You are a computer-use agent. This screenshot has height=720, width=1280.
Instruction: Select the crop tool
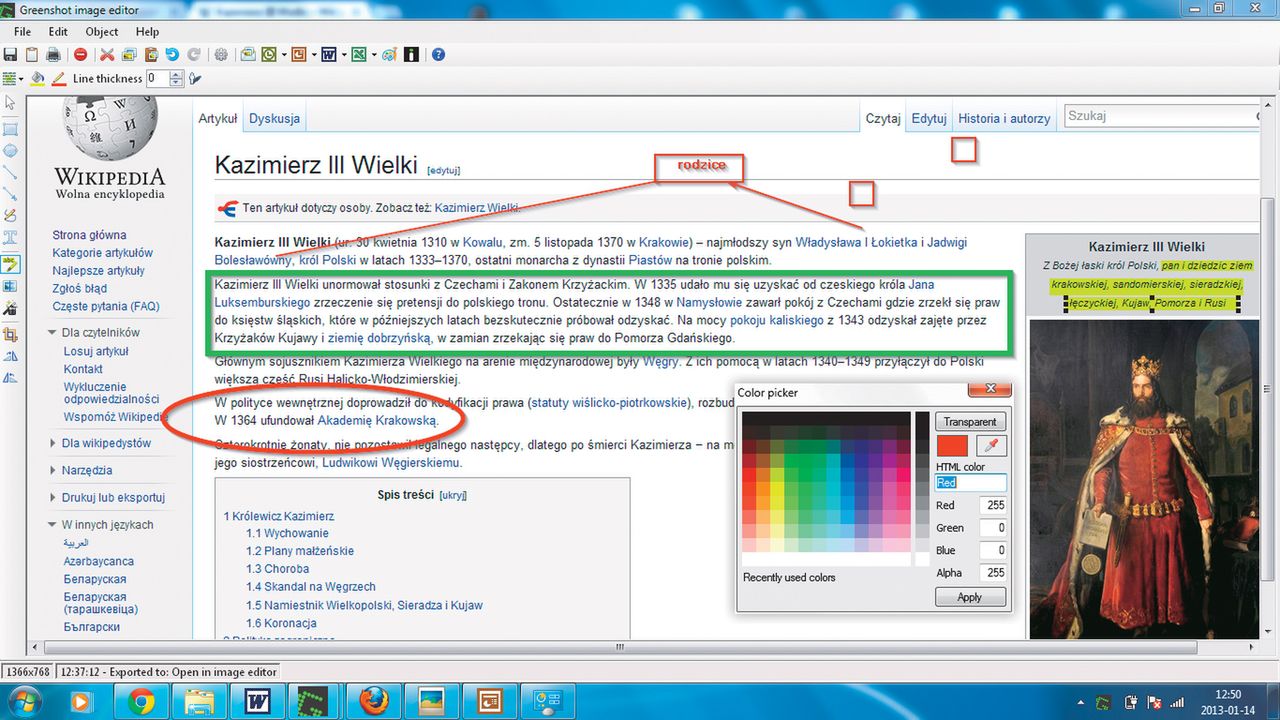point(10,335)
